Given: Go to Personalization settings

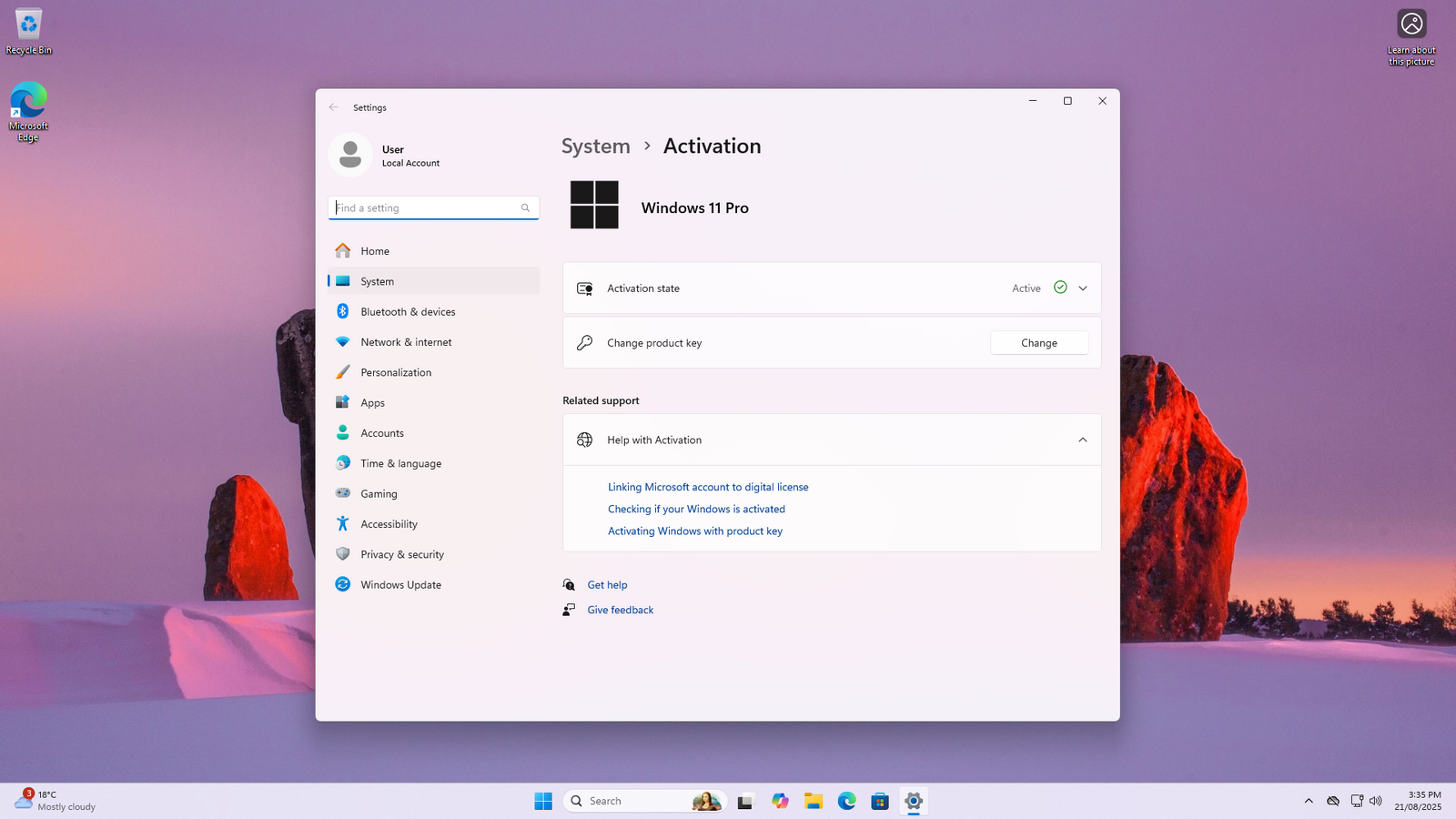Looking at the screenshot, I should [x=433, y=372].
